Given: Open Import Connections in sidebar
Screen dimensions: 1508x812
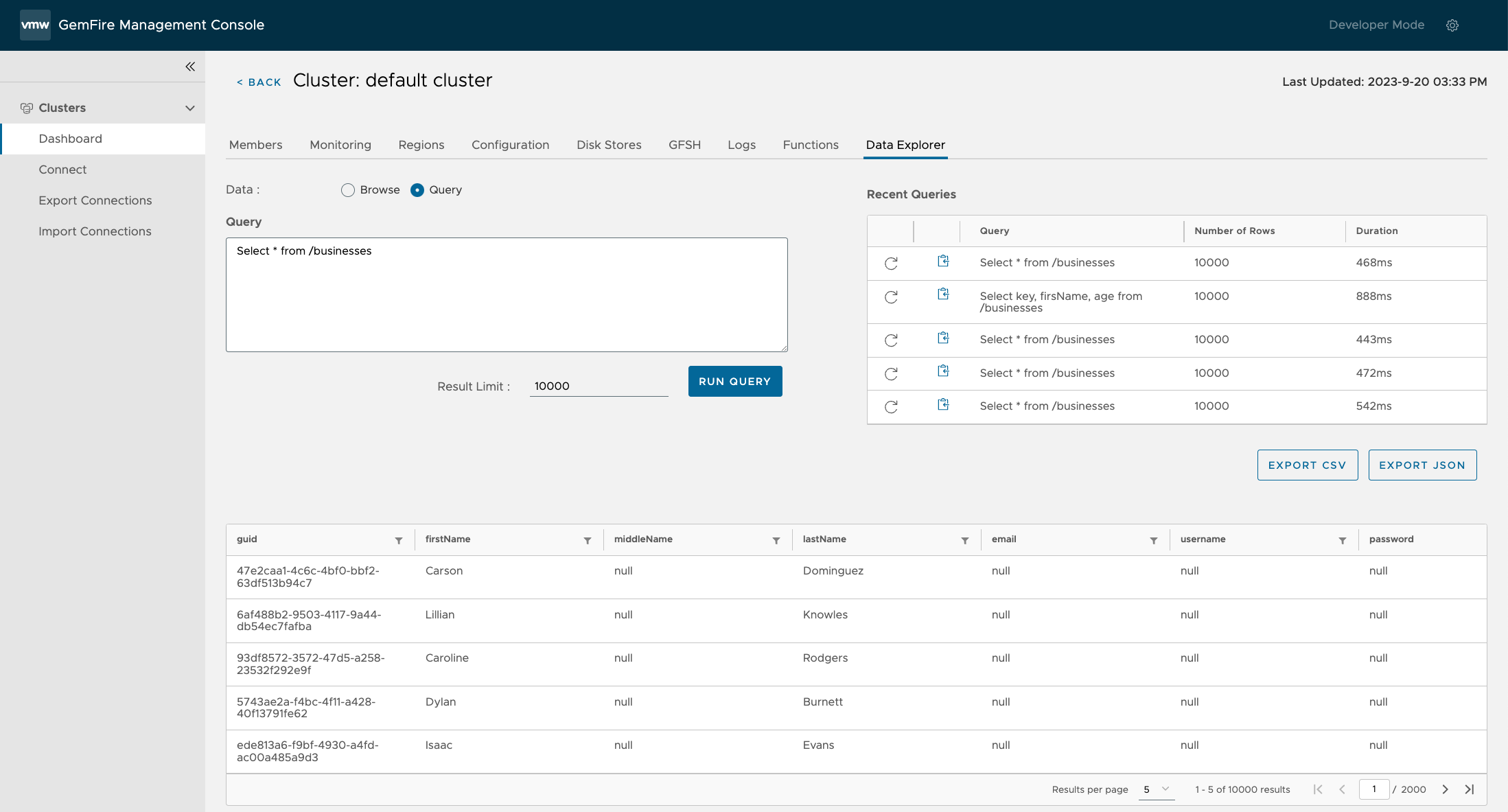Looking at the screenshot, I should click(103, 231).
